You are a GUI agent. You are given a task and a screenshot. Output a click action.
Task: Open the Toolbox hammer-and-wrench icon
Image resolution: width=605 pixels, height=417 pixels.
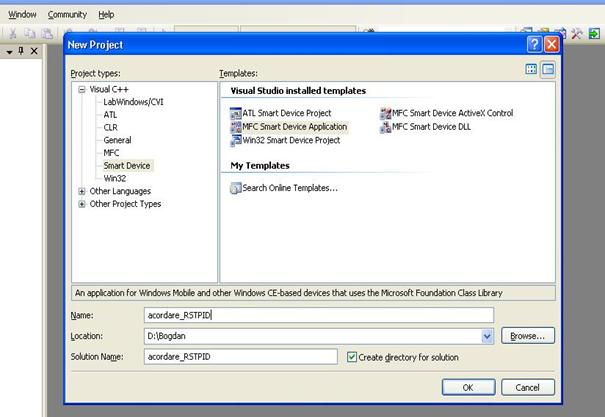[x=577, y=34]
